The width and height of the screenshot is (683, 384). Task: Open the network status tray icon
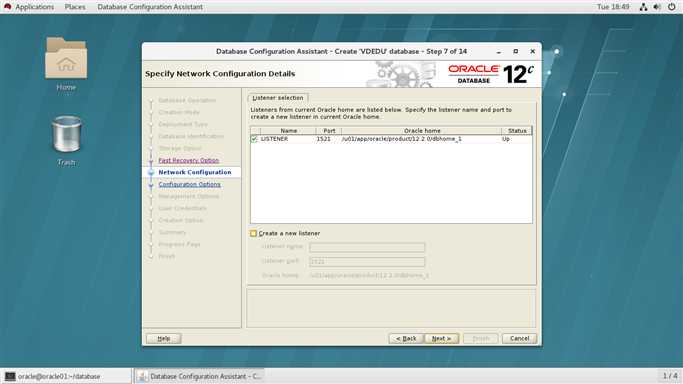[643, 7]
